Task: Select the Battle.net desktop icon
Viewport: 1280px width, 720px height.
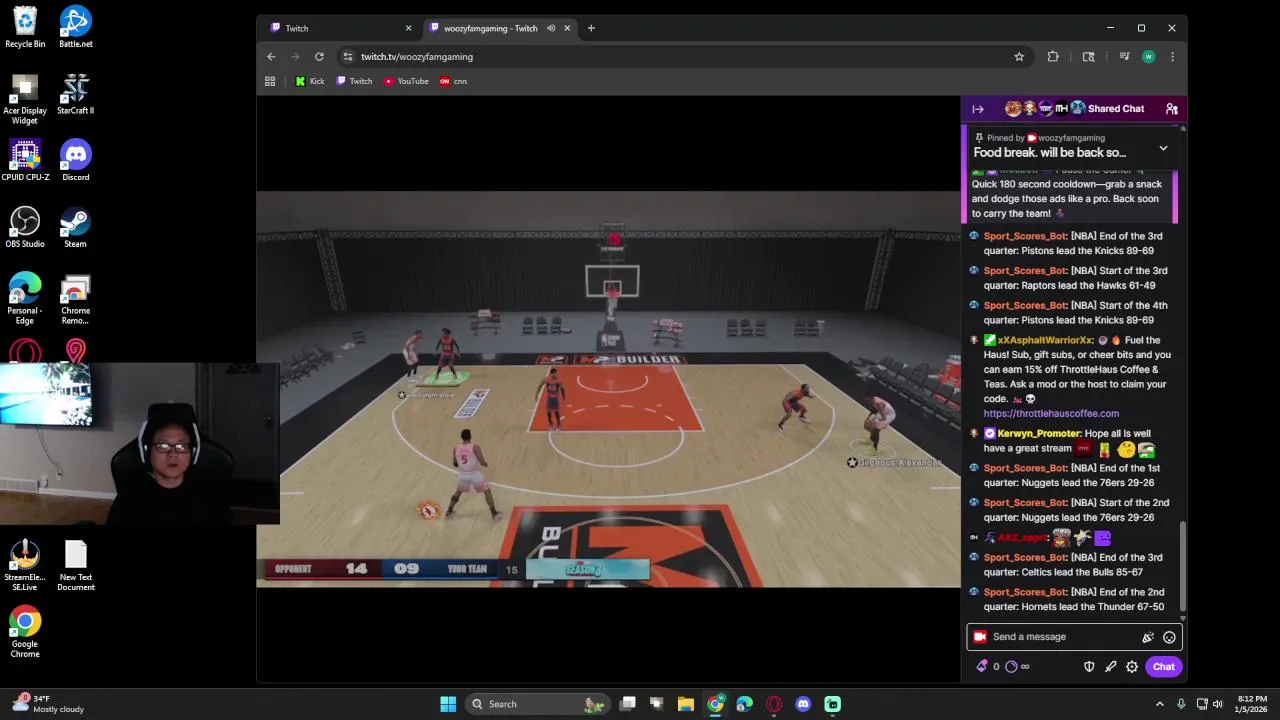Action: pyautogui.click(x=75, y=27)
